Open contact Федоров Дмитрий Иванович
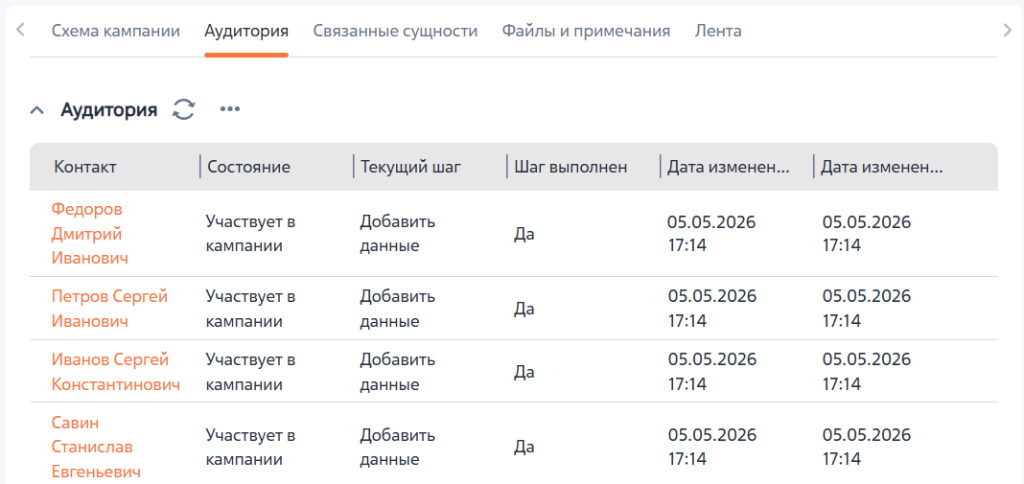Image resolution: width=1024 pixels, height=484 pixels. coord(89,233)
